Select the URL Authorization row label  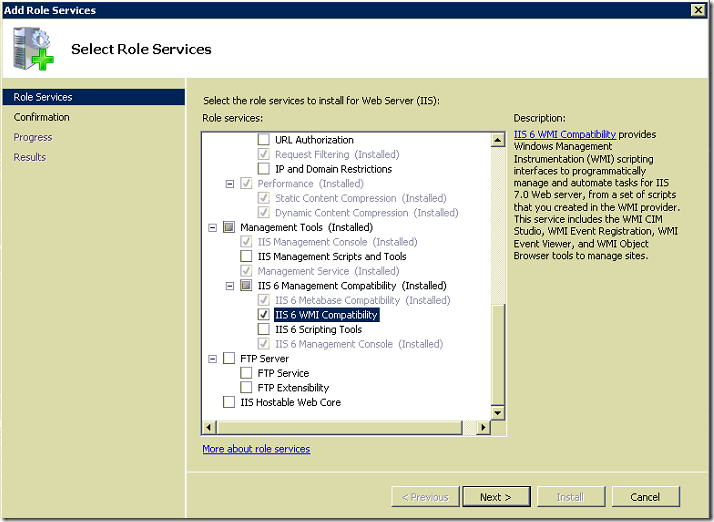(314, 140)
